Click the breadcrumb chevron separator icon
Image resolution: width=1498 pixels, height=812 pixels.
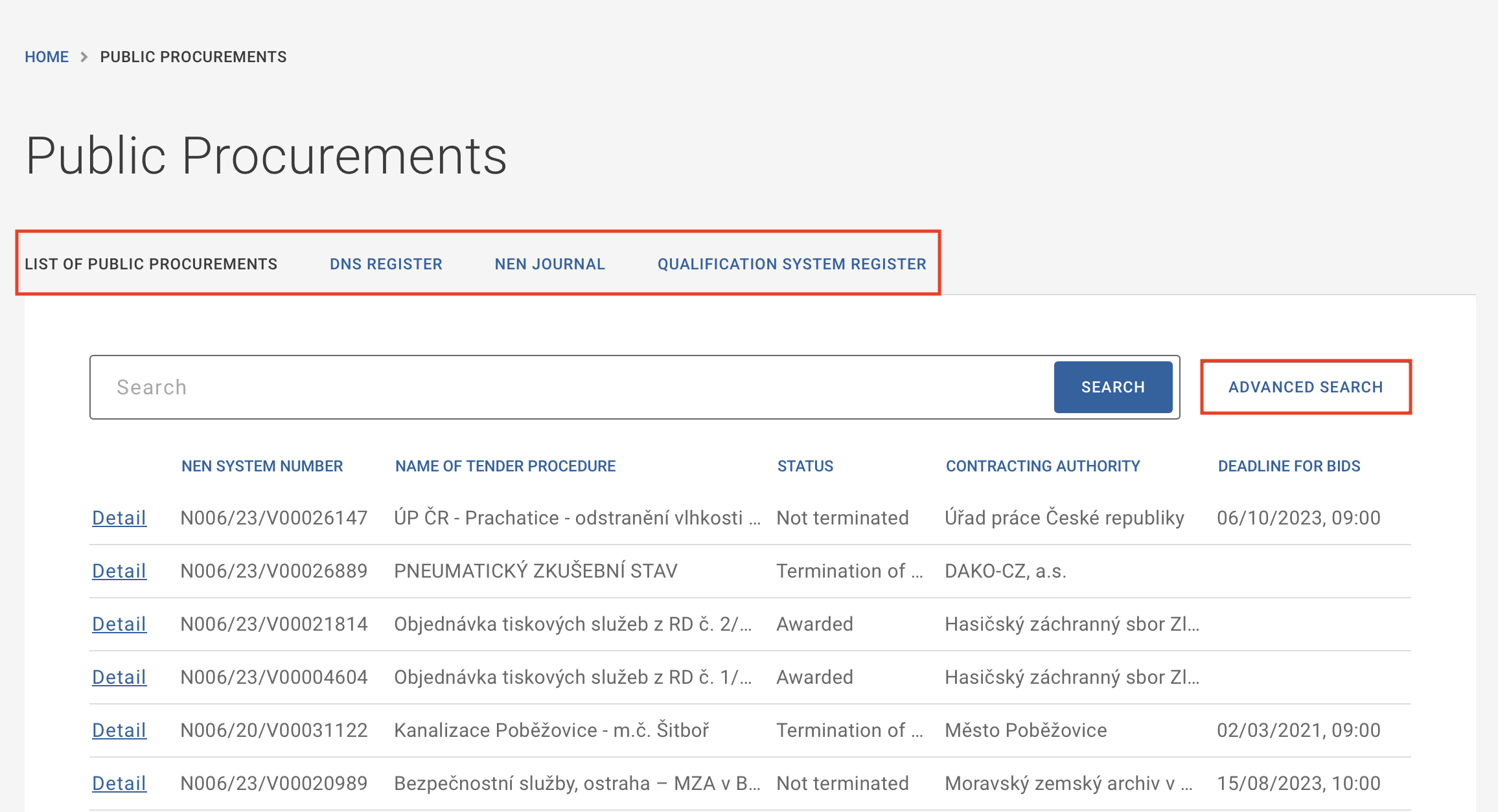point(84,57)
